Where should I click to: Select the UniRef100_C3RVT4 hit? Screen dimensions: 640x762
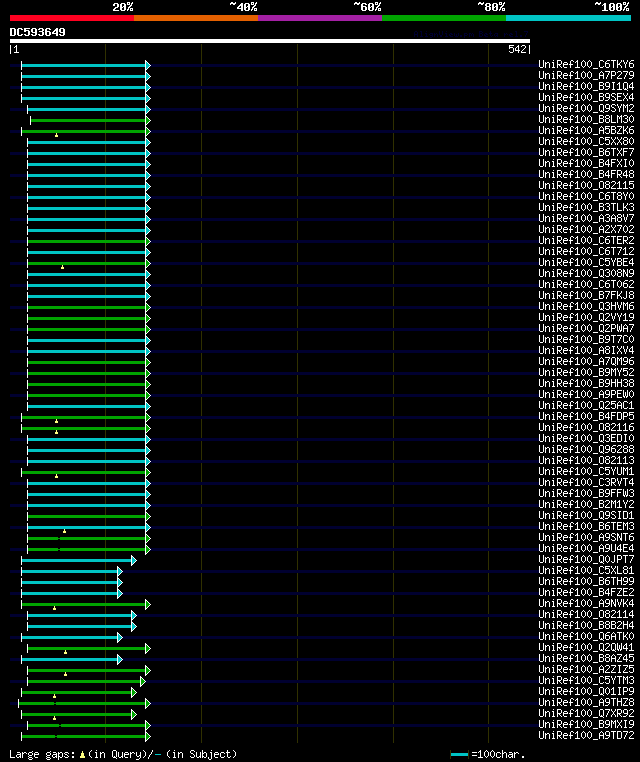[x=586, y=483]
